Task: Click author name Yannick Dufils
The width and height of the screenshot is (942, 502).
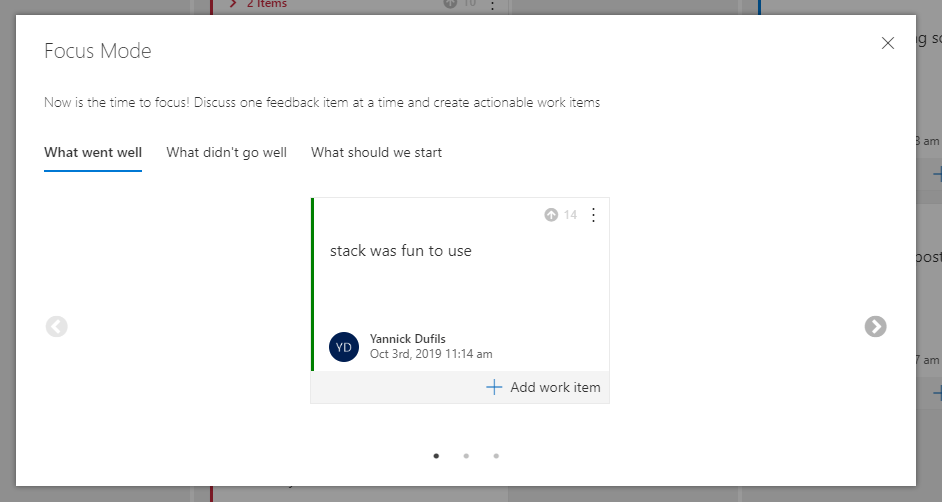Action: pos(407,339)
